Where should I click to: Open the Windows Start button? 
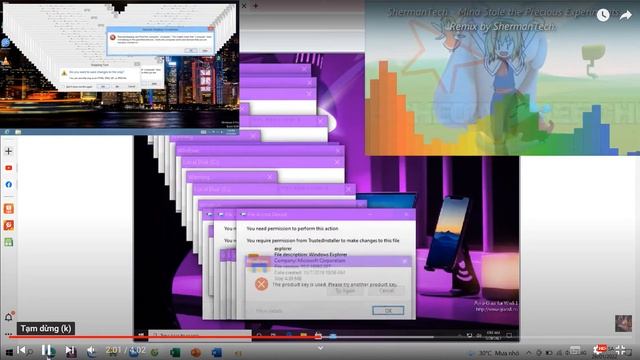9,352
